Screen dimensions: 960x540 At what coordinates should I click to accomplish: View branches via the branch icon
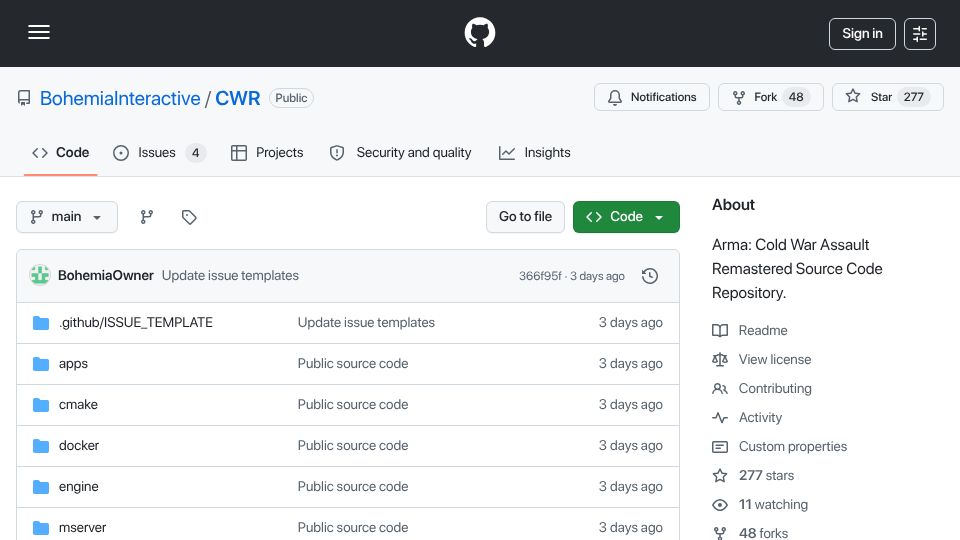[146, 217]
